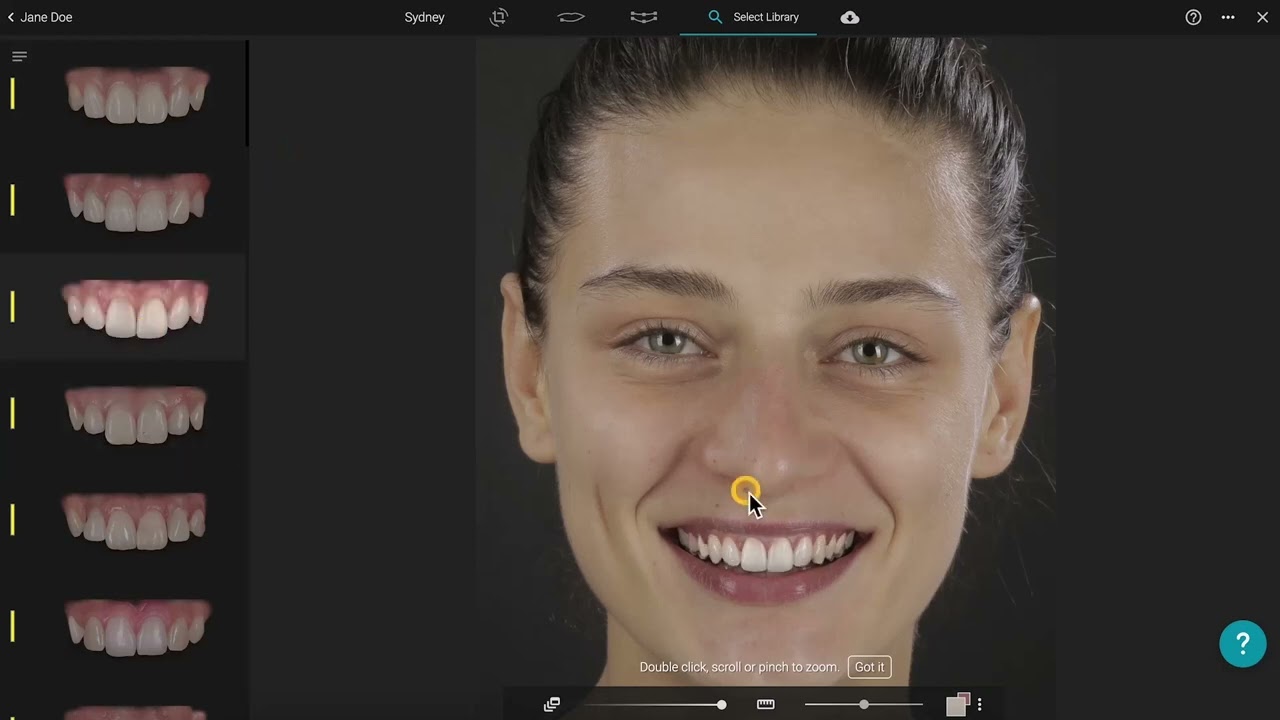This screenshot has width=1280, height=720.
Task: Open the tooth shade color swatch
Action: tap(958, 704)
